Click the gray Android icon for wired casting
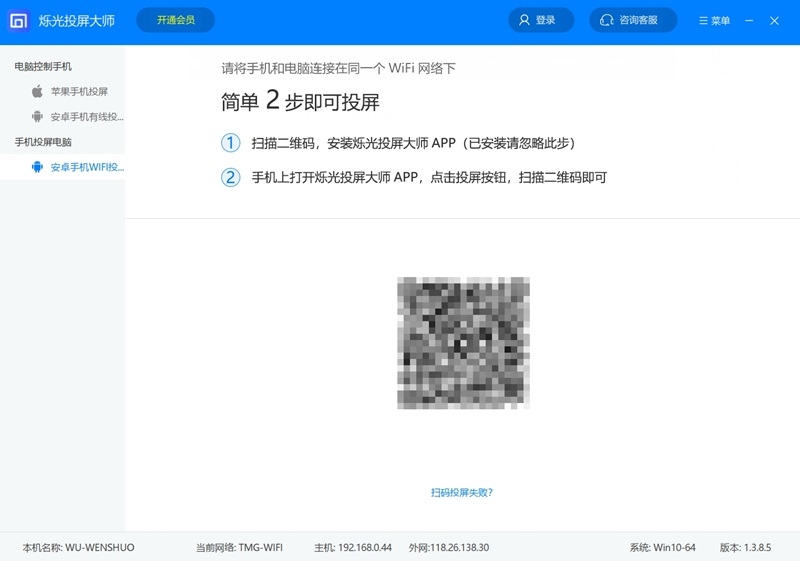The image size is (800, 561). point(37,117)
